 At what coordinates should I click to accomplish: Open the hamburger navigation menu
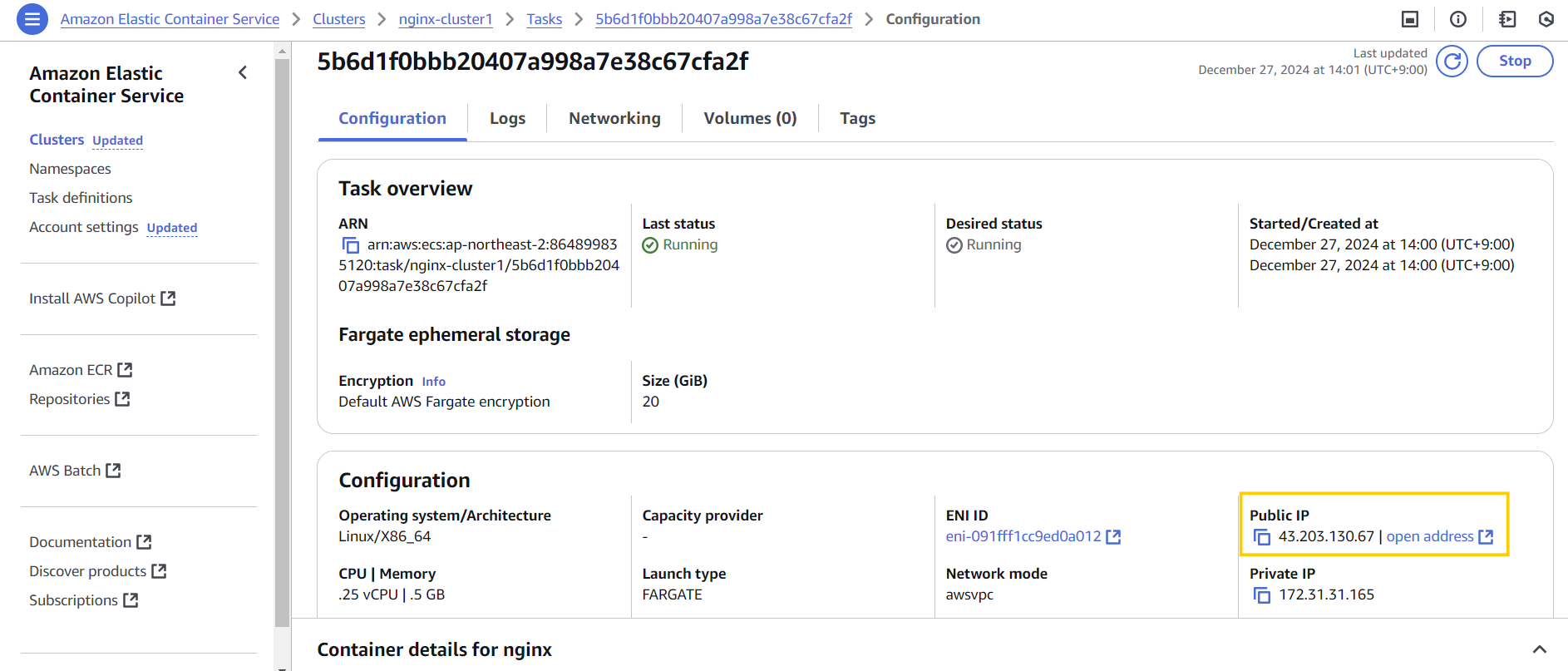tap(32, 18)
